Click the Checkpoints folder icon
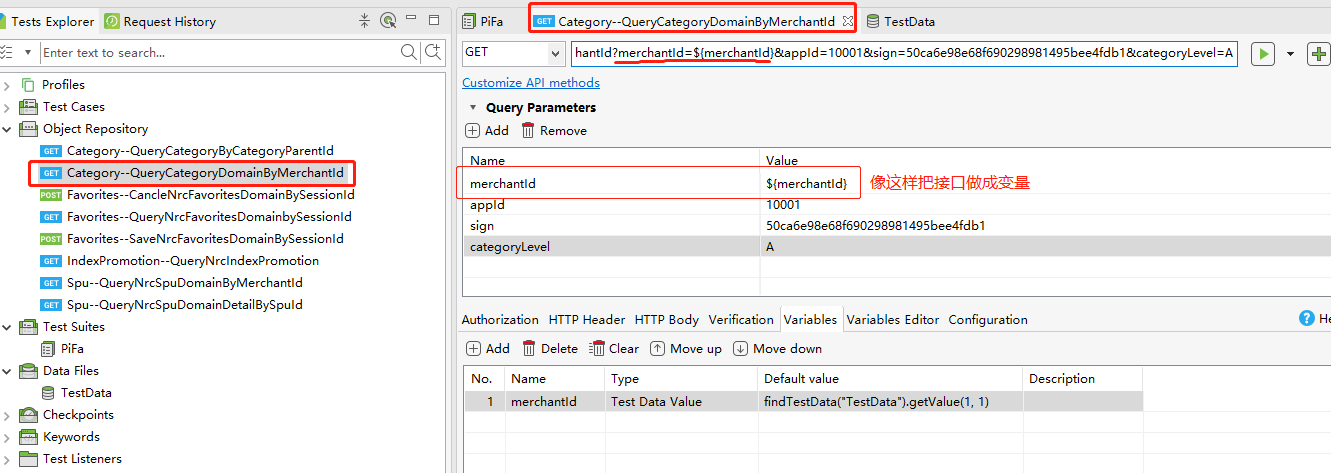The height and width of the screenshot is (473, 1331). pyautogui.click(x=28, y=415)
